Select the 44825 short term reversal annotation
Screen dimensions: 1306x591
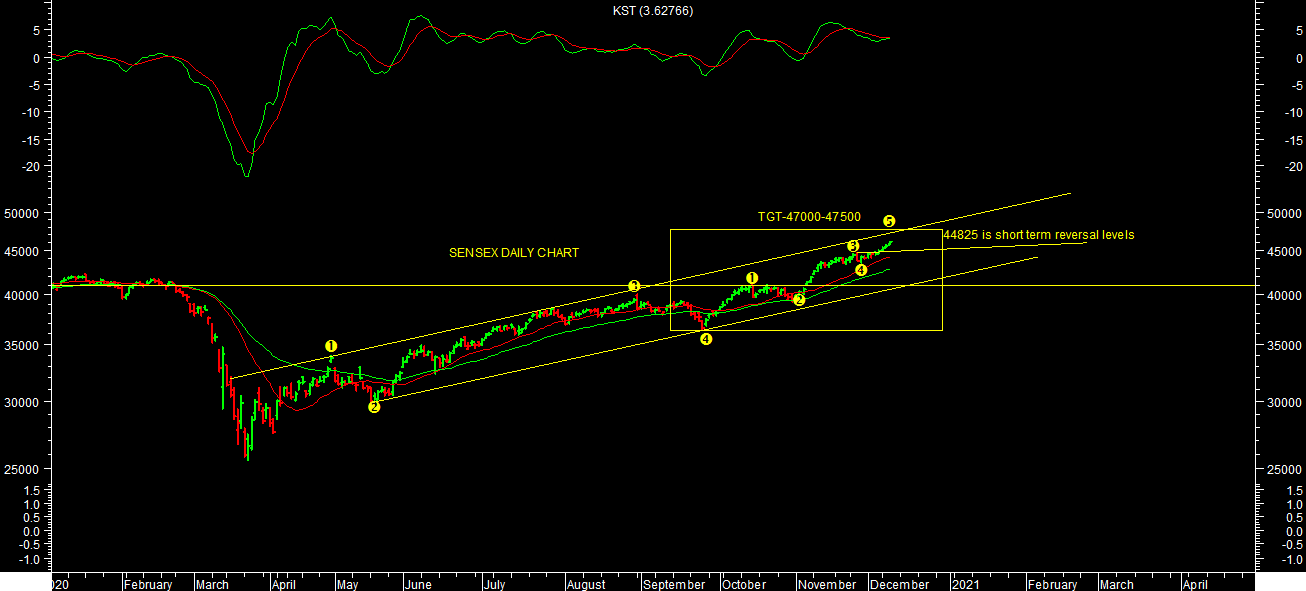coord(1038,235)
